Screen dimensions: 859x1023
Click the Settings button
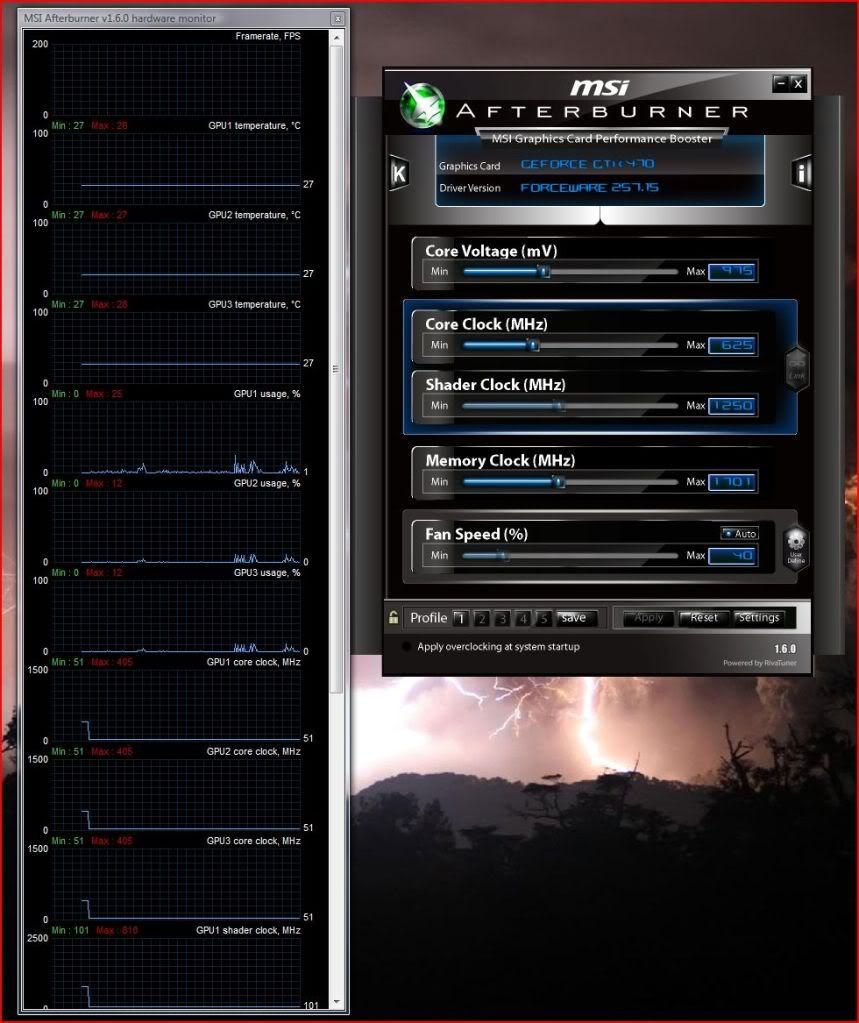(759, 618)
